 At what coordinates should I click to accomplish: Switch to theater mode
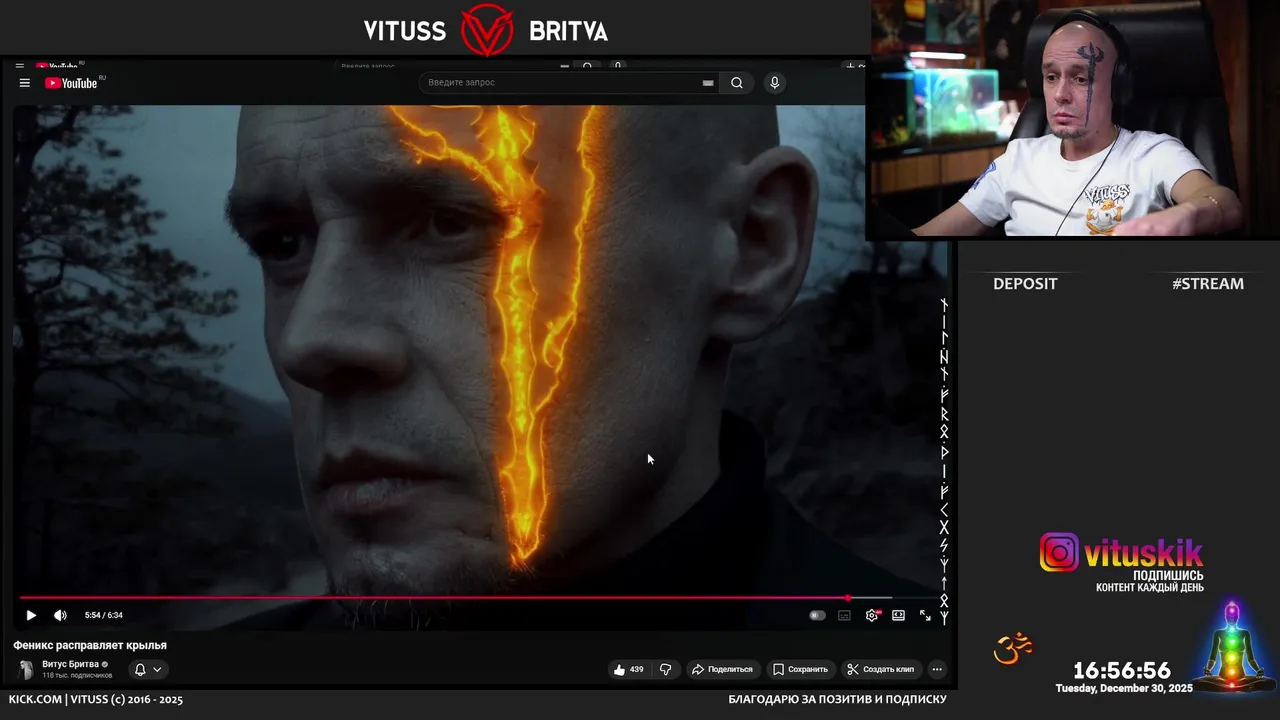tap(898, 615)
